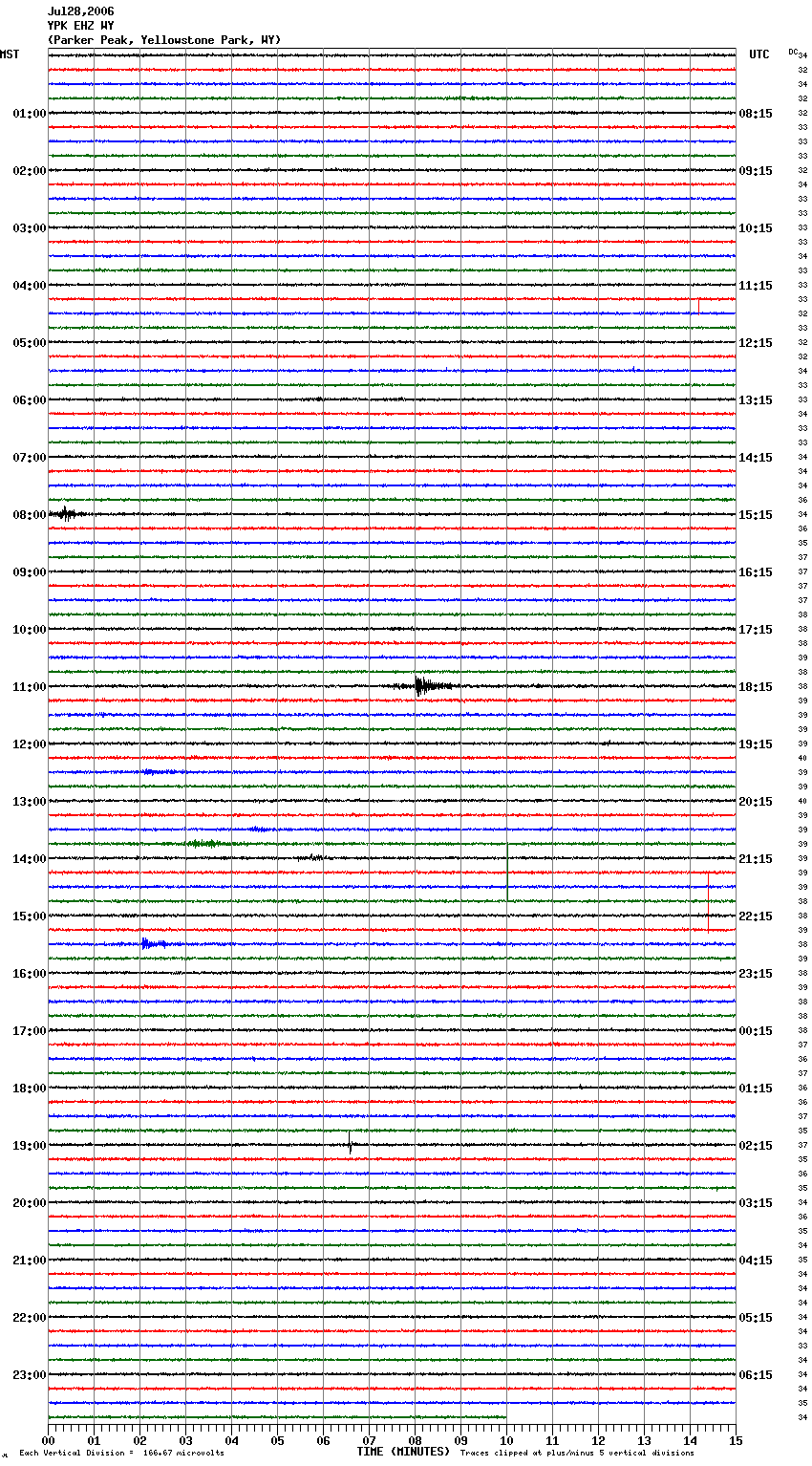Click the green burst above the 14:00 trace
The height and width of the screenshot is (1466, 812).
(203, 843)
